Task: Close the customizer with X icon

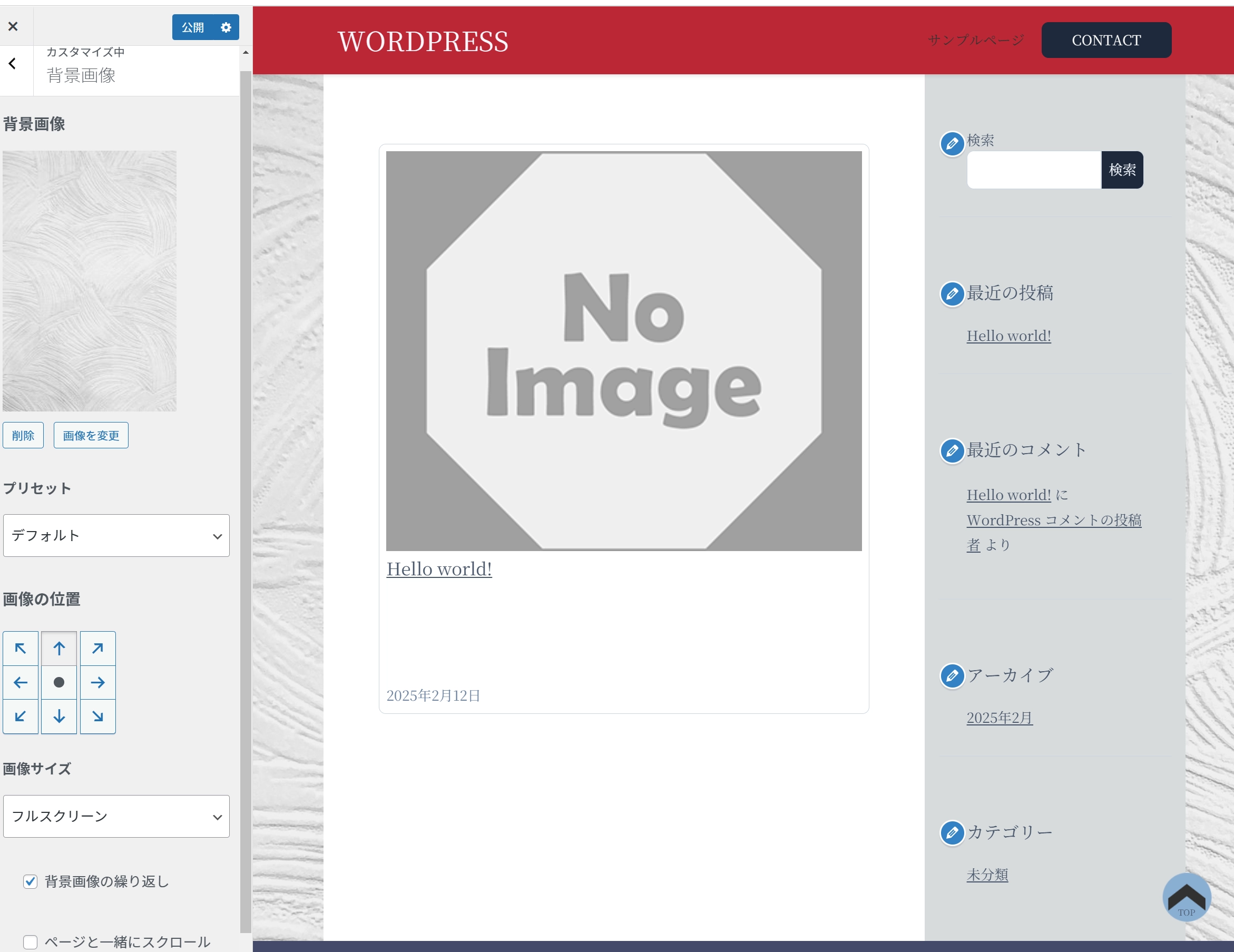Action: click(x=13, y=26)
